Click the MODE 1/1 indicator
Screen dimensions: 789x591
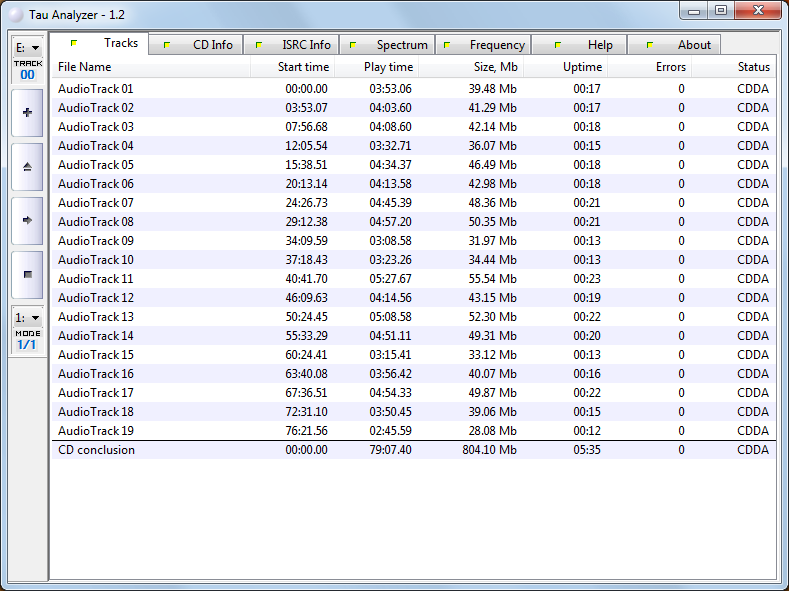tap(27, 339)
